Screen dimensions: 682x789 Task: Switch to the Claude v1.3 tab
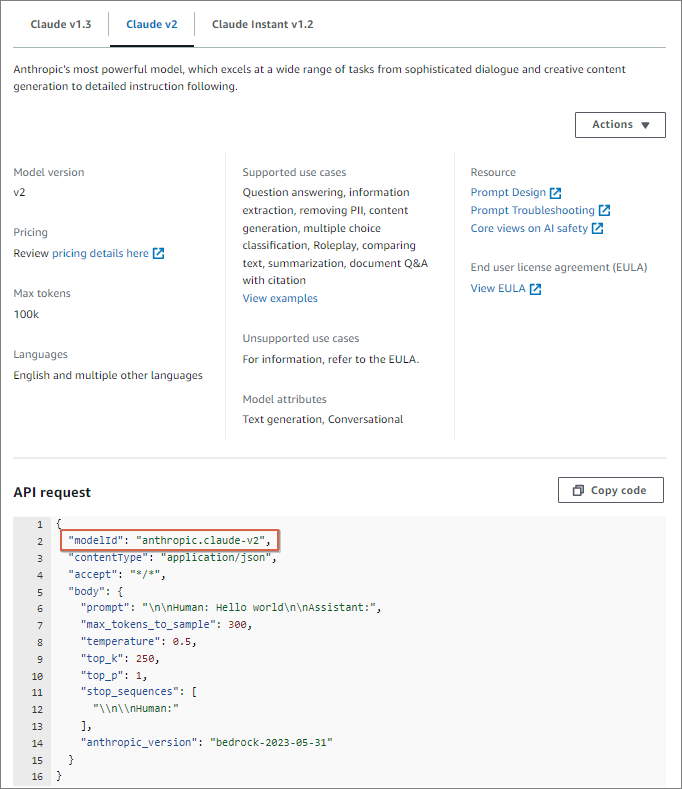(61, 24)
